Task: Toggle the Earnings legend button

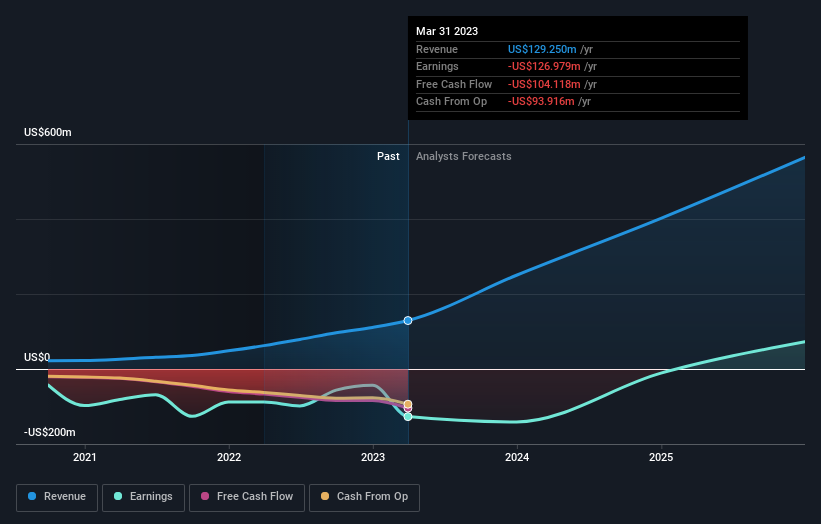Action: pos(143,497)
